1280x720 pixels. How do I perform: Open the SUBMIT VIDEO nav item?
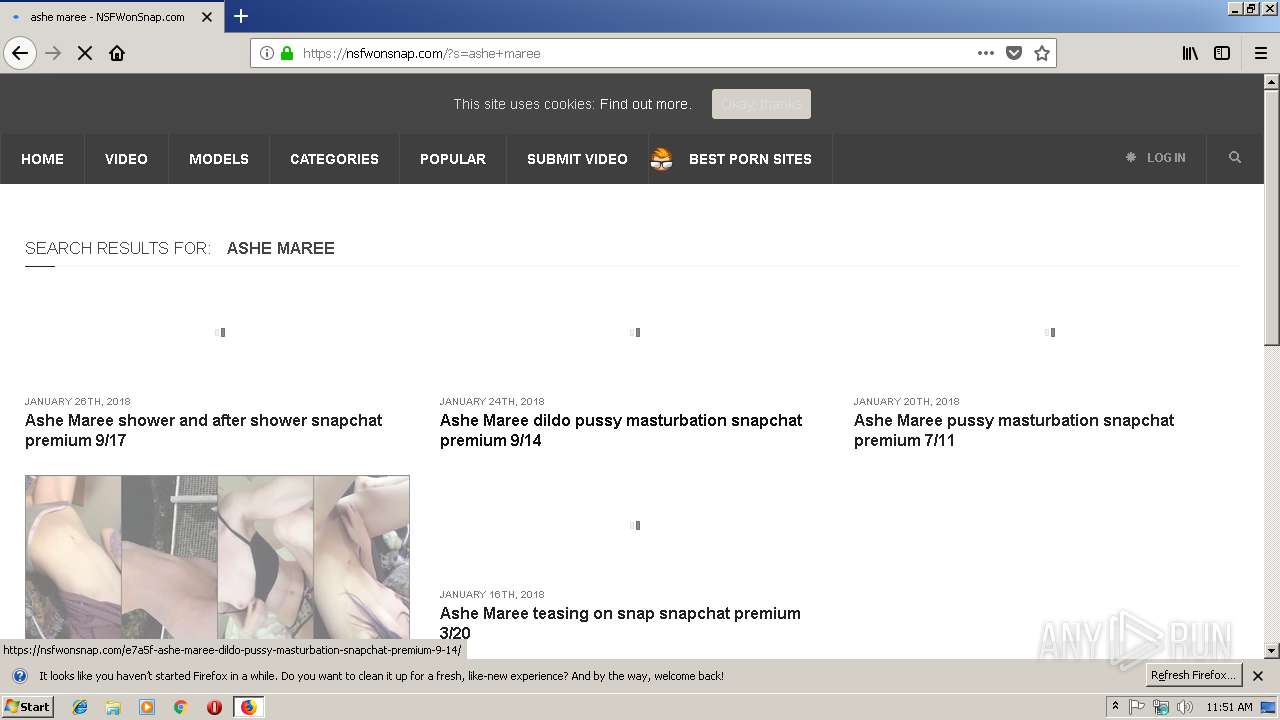(577, 159)
